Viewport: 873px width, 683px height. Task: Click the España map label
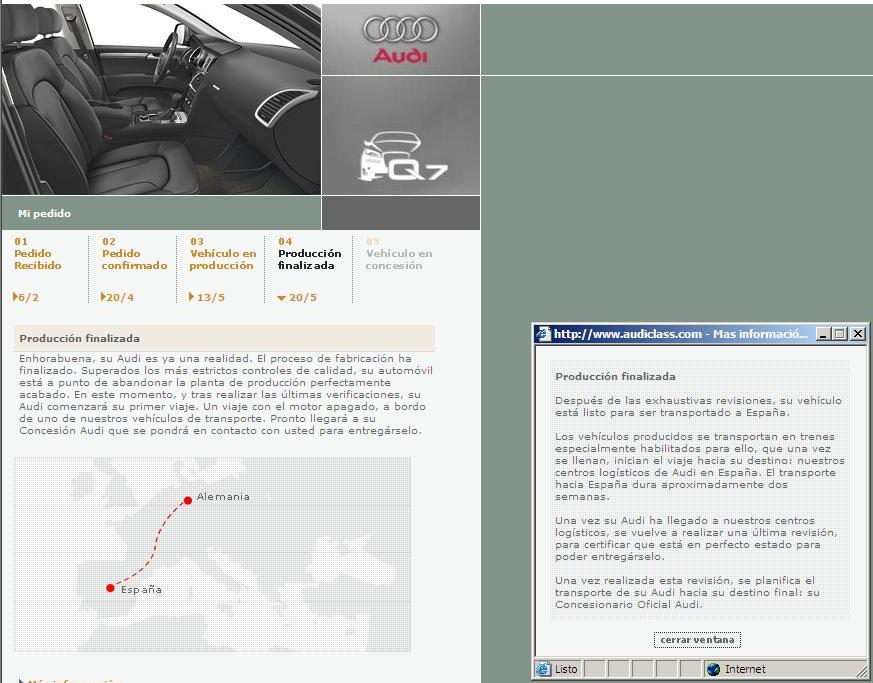click(x=141, y=589)
